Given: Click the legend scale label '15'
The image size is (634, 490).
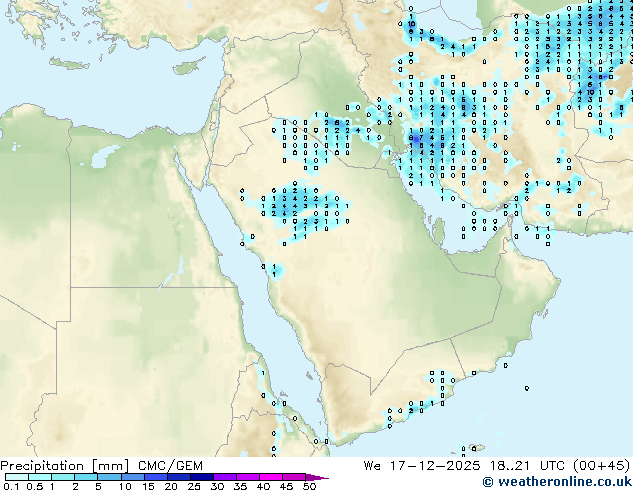Looking at the screenshot, I should coord(148,486).
